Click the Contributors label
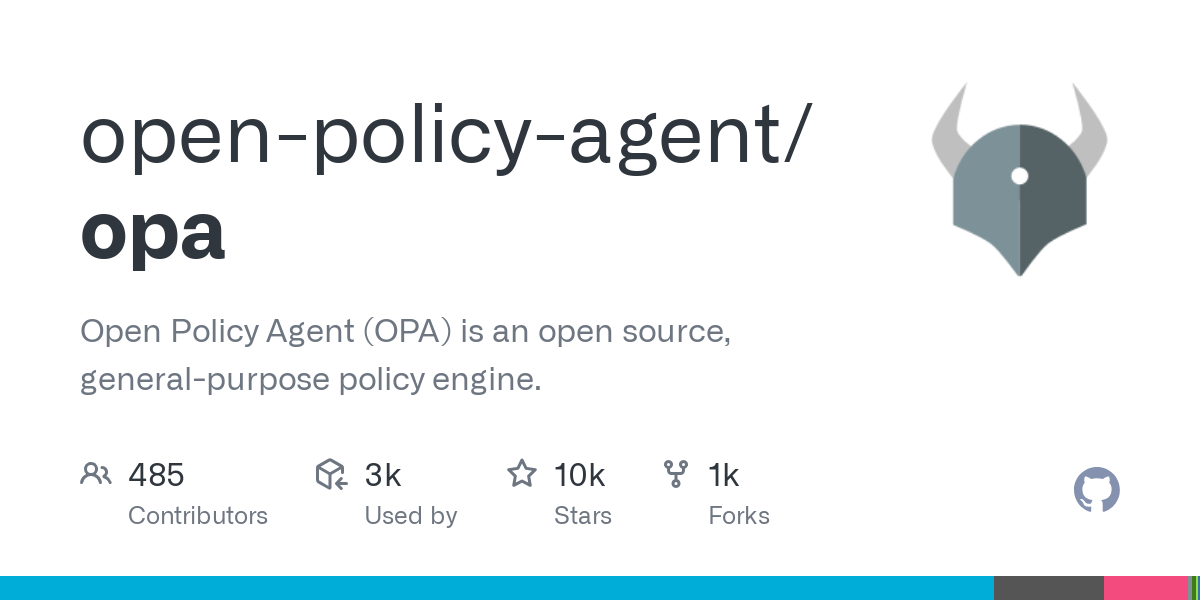Viewport: 1200px width, 600px height. [198, 516]
